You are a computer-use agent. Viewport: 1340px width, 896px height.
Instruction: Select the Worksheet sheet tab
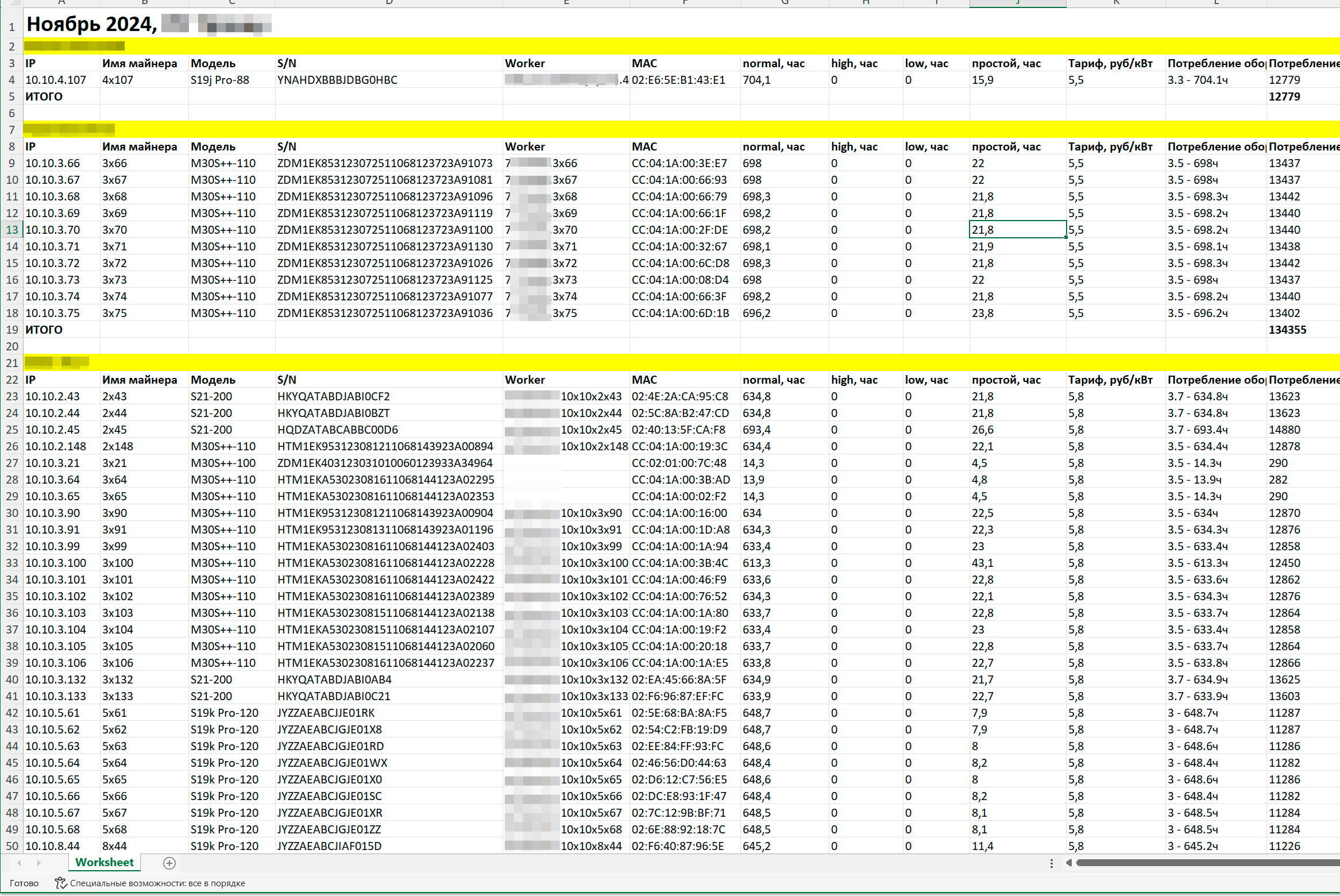click(105, 862)
